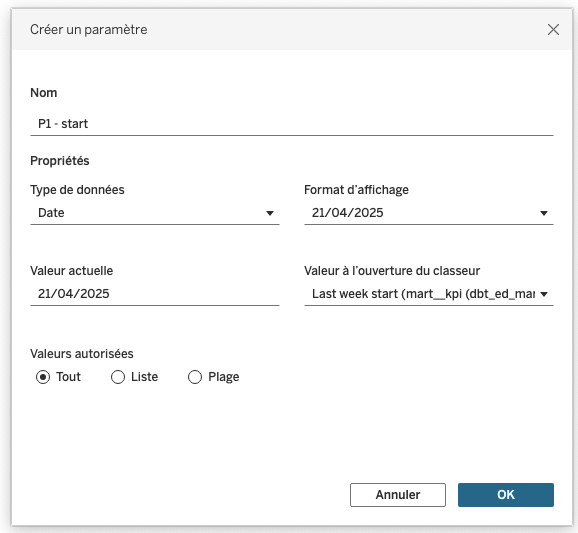Screen dimensions: 578x533
Task: Click the arrow icon of Format d'affichage
Action: [544, 213]
